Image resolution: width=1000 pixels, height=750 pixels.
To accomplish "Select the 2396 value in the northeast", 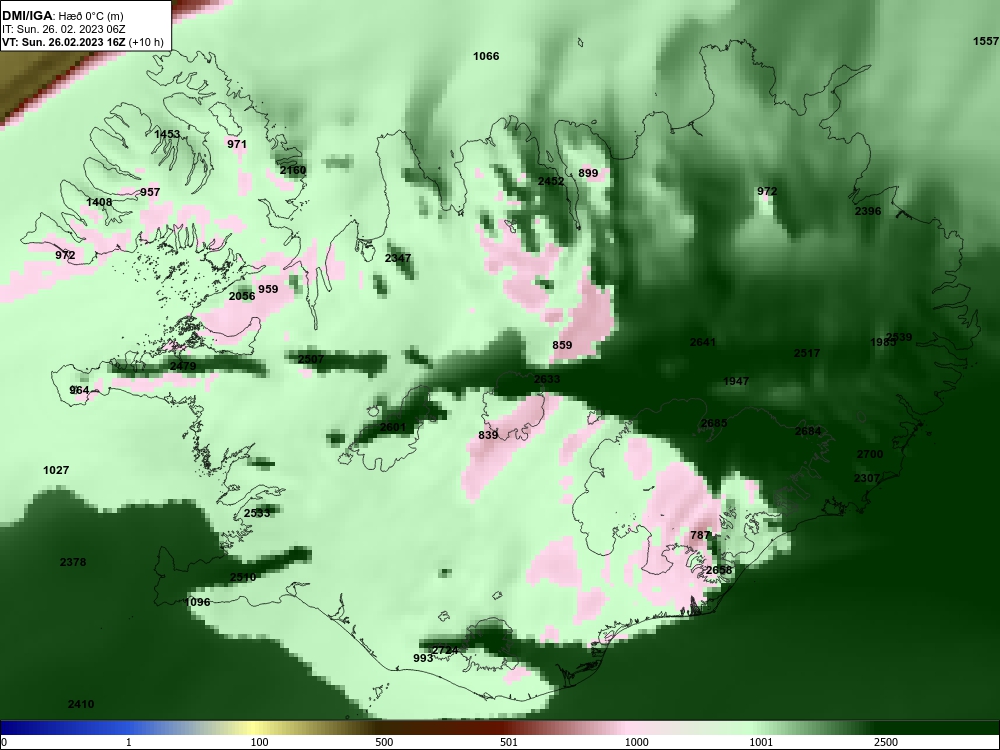I will click(868, 211).
